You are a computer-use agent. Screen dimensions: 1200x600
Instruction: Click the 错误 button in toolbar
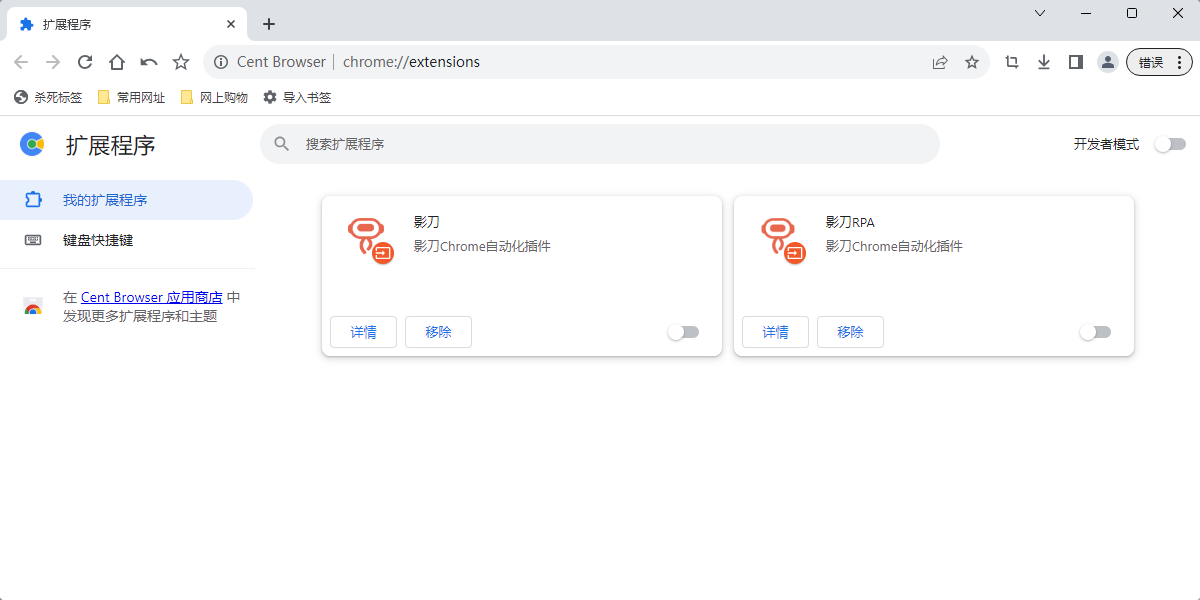point(1159,62)
